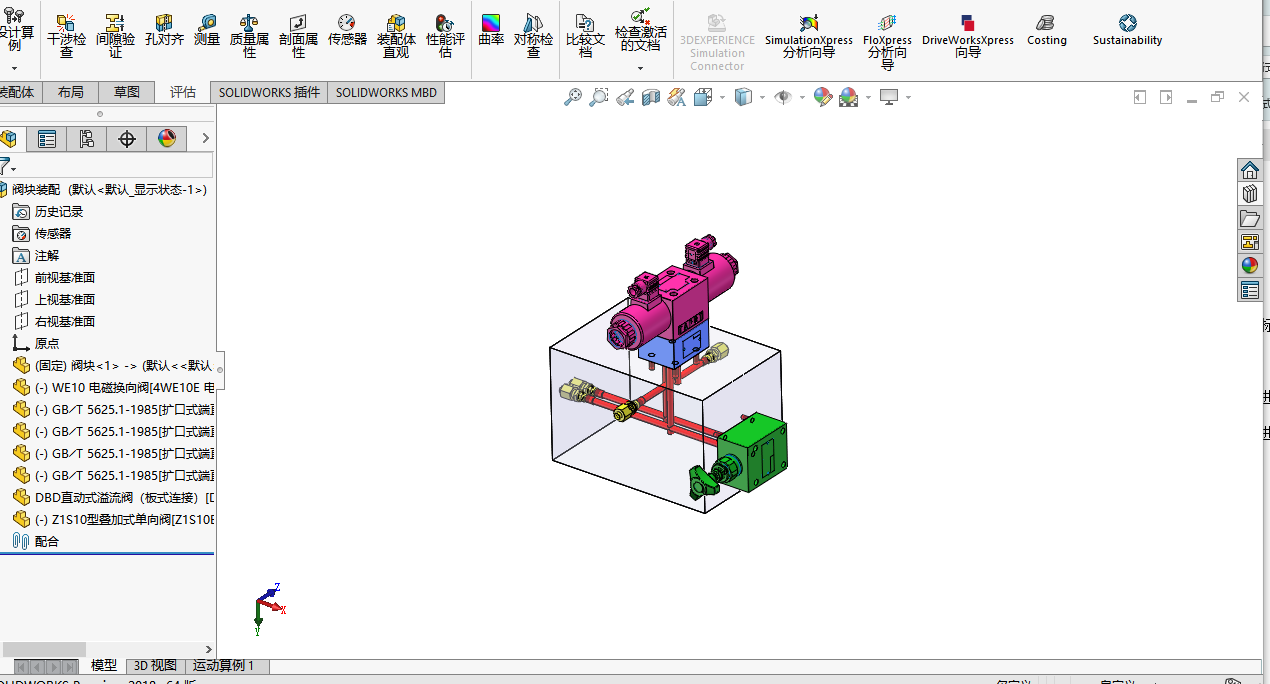The height and width of the screenshot is (684, 1270).
Task: Switch to the 草图 (Sketch) tab
Action: click(127, 92)
